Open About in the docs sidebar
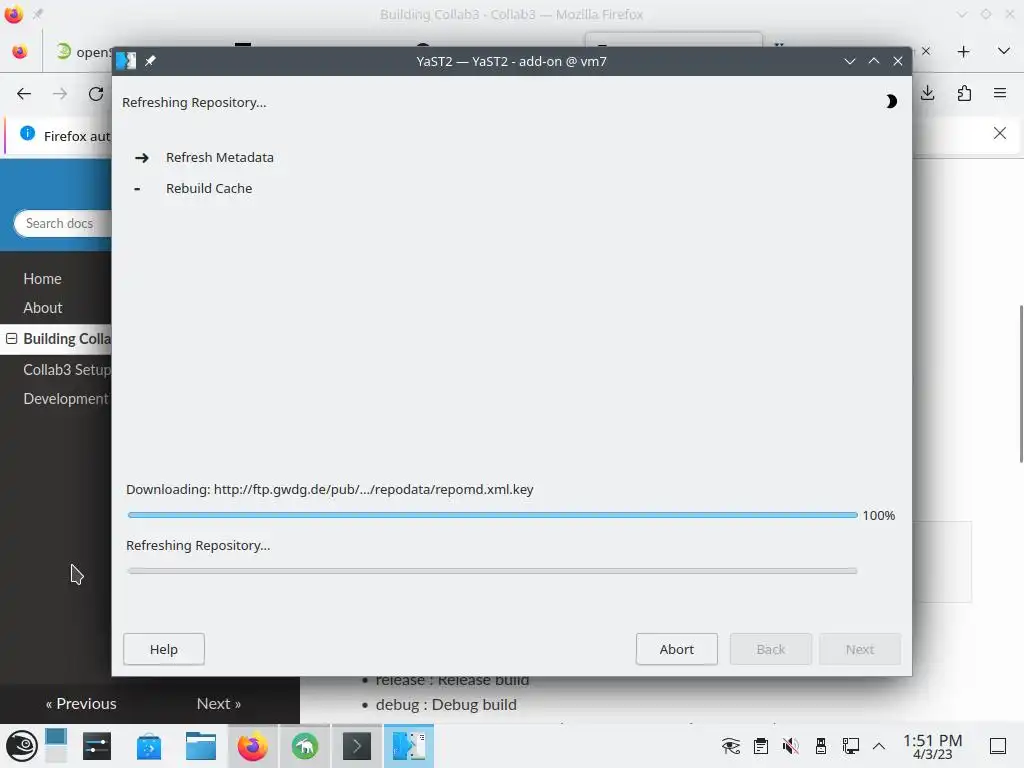This screenshot has width=1024, height=768. click(43, 308)
